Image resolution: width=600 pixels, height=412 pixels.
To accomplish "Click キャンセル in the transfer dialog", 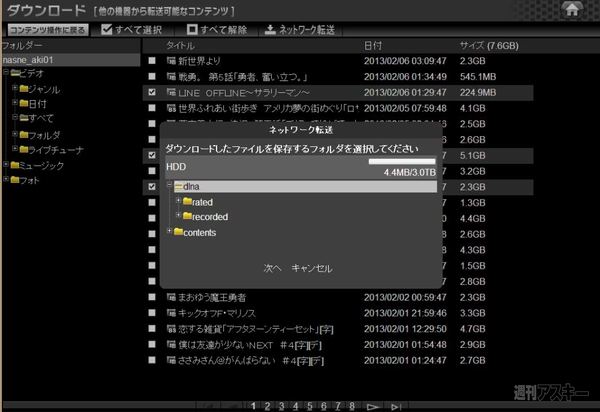I will pyautogui.click(x=312, y=268).
